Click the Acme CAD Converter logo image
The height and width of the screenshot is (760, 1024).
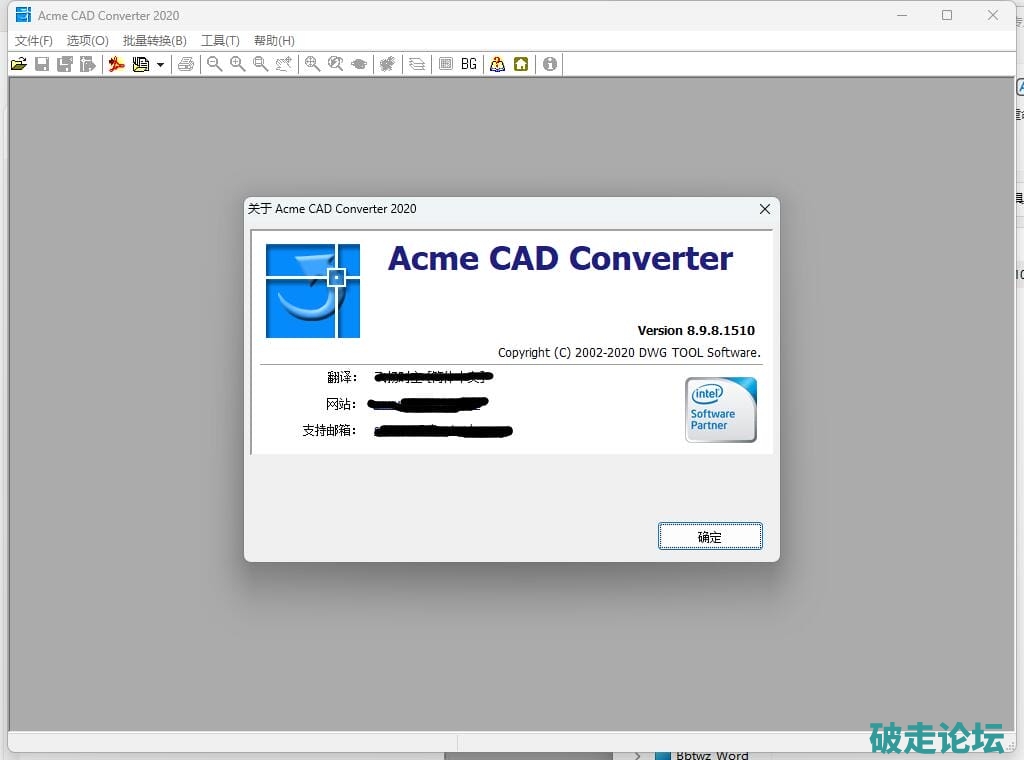tap(313, 291)
